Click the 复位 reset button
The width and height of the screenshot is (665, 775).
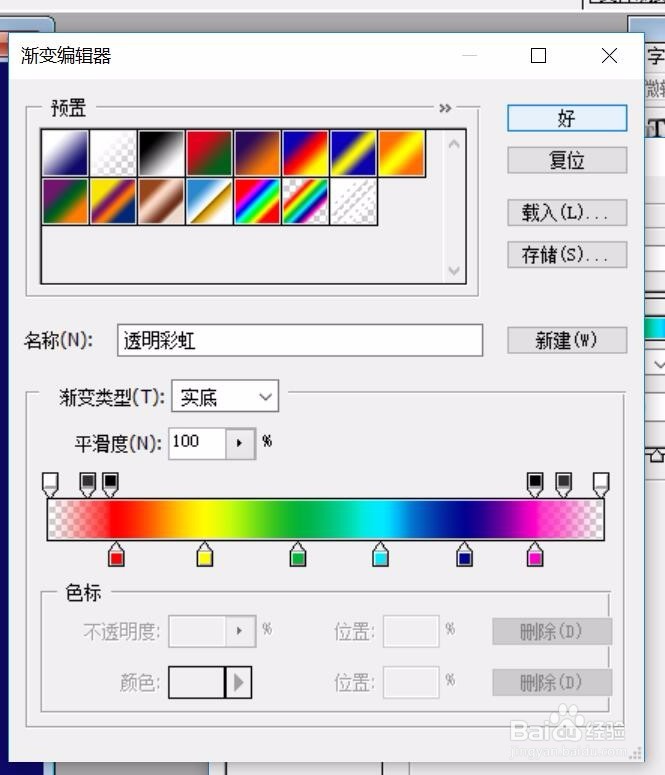tap(567, 160)
